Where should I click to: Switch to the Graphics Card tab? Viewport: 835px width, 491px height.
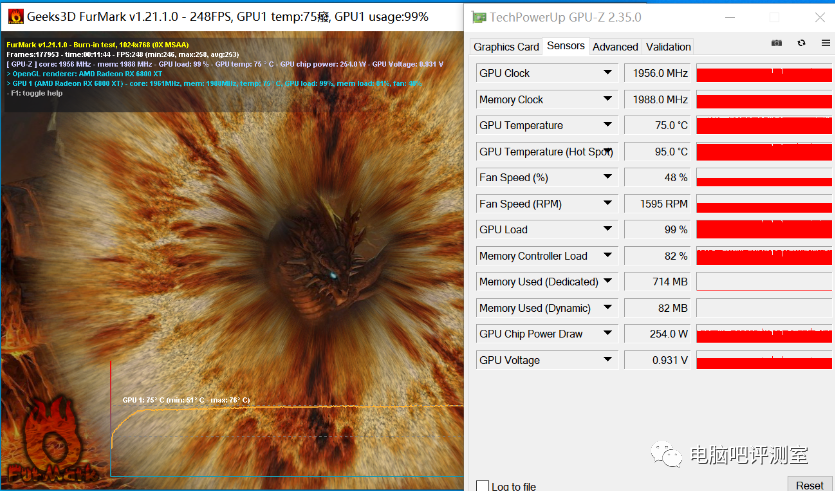tap(506, 47)
